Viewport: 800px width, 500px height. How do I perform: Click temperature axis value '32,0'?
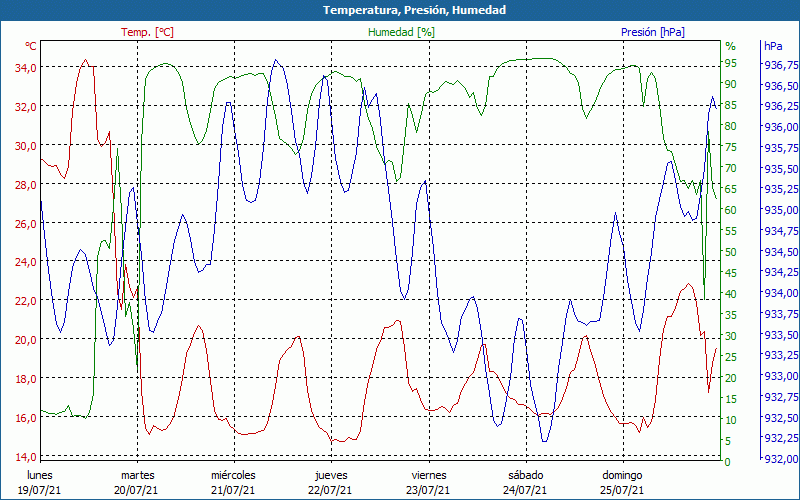point(25,107)
